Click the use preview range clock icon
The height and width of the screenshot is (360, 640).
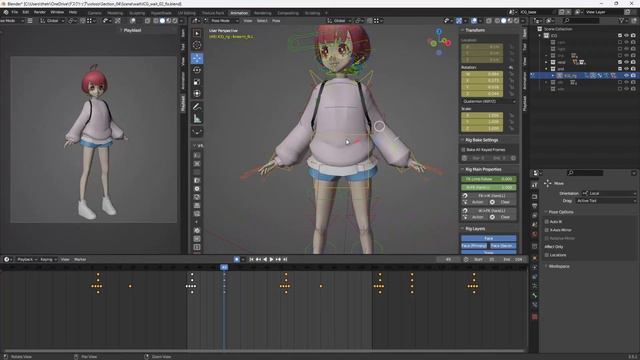tap(466, 260)
